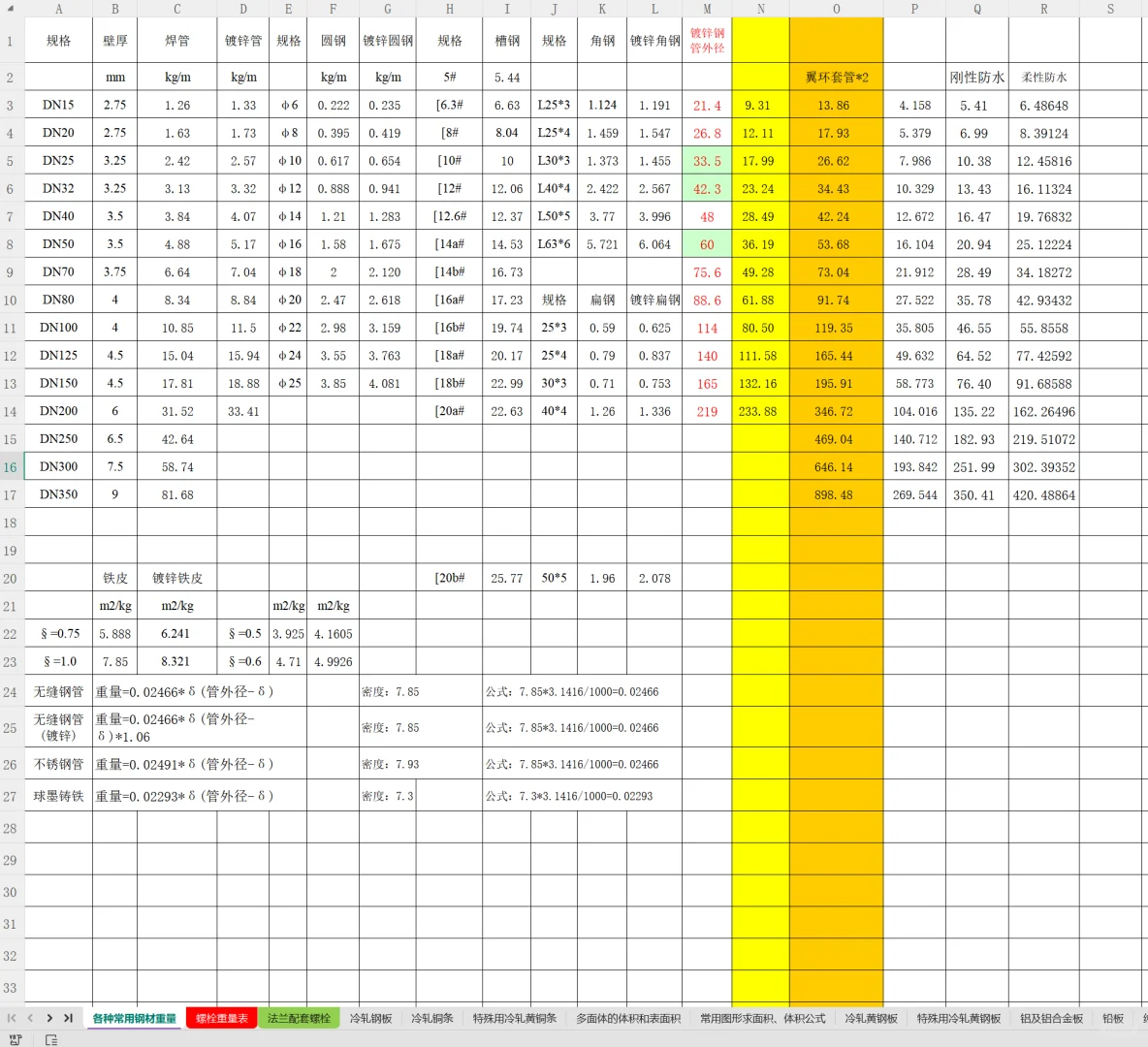Select cell value 4.9926
Image resolution: width=1148 pixels, height=1047 pixels.
pos(334,661)
